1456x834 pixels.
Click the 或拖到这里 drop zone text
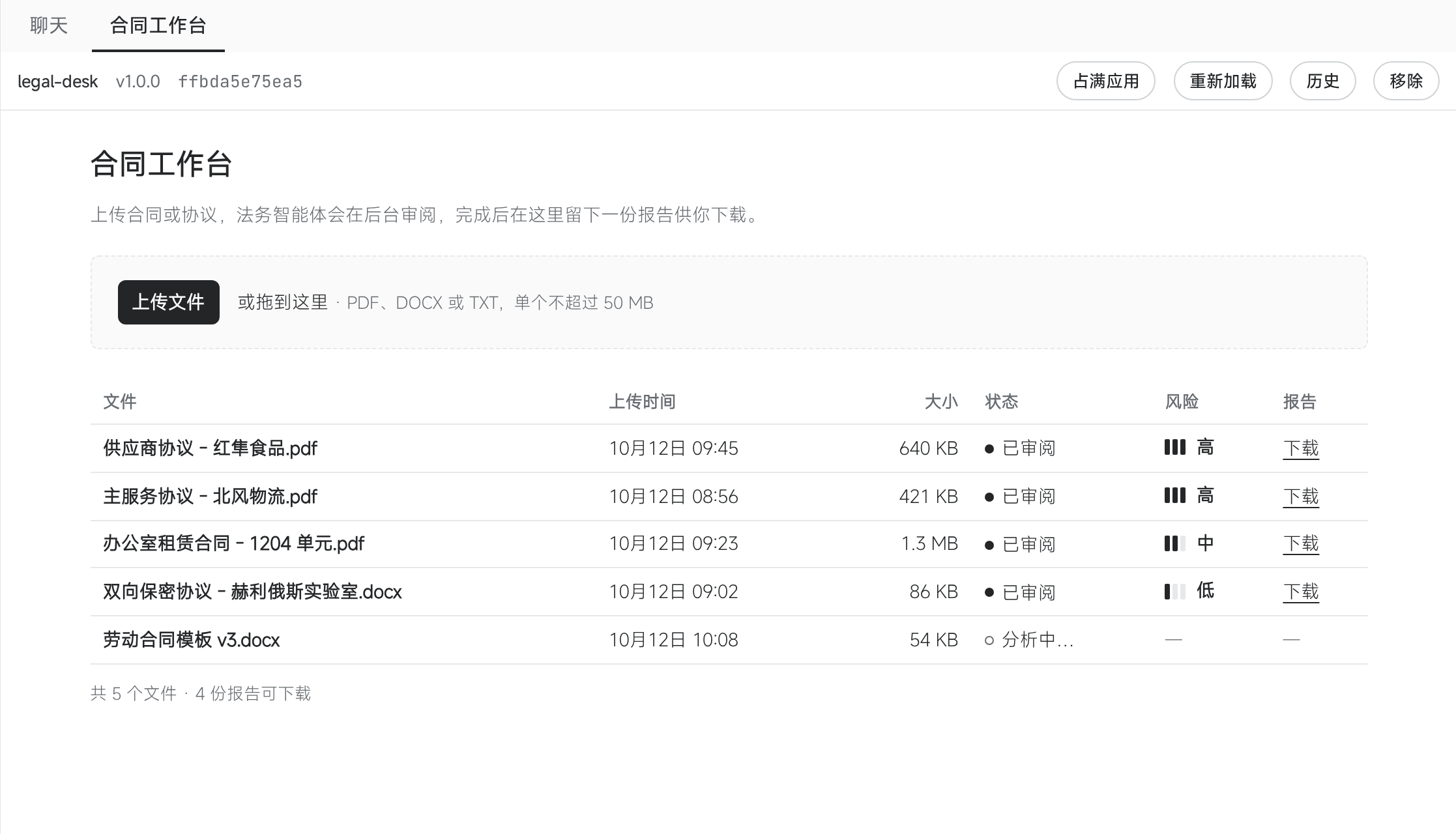283,302
